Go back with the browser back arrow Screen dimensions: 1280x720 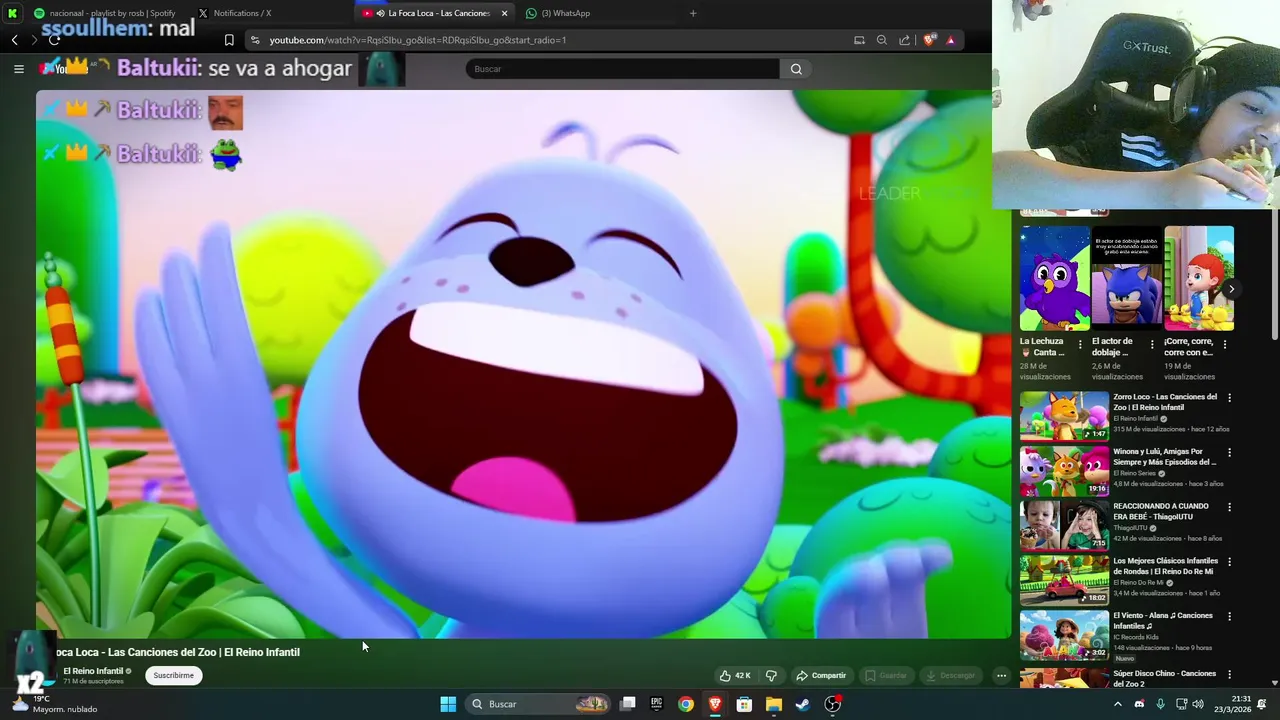(x=15, y=40)
